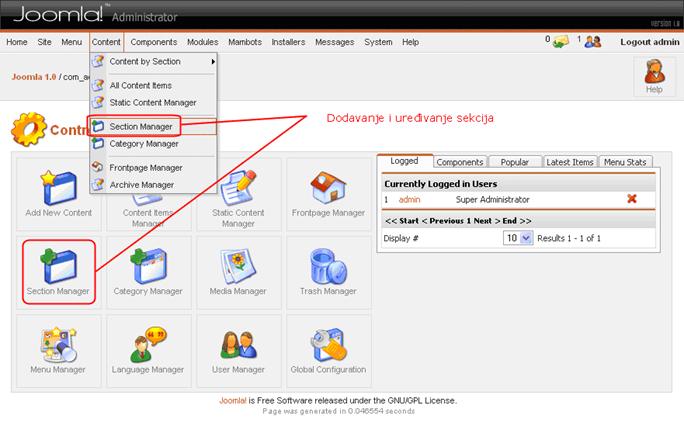The width and height of the screenshot is (684, 426).
Task: Open the Content menu in the menu bar
Action: 106,42
